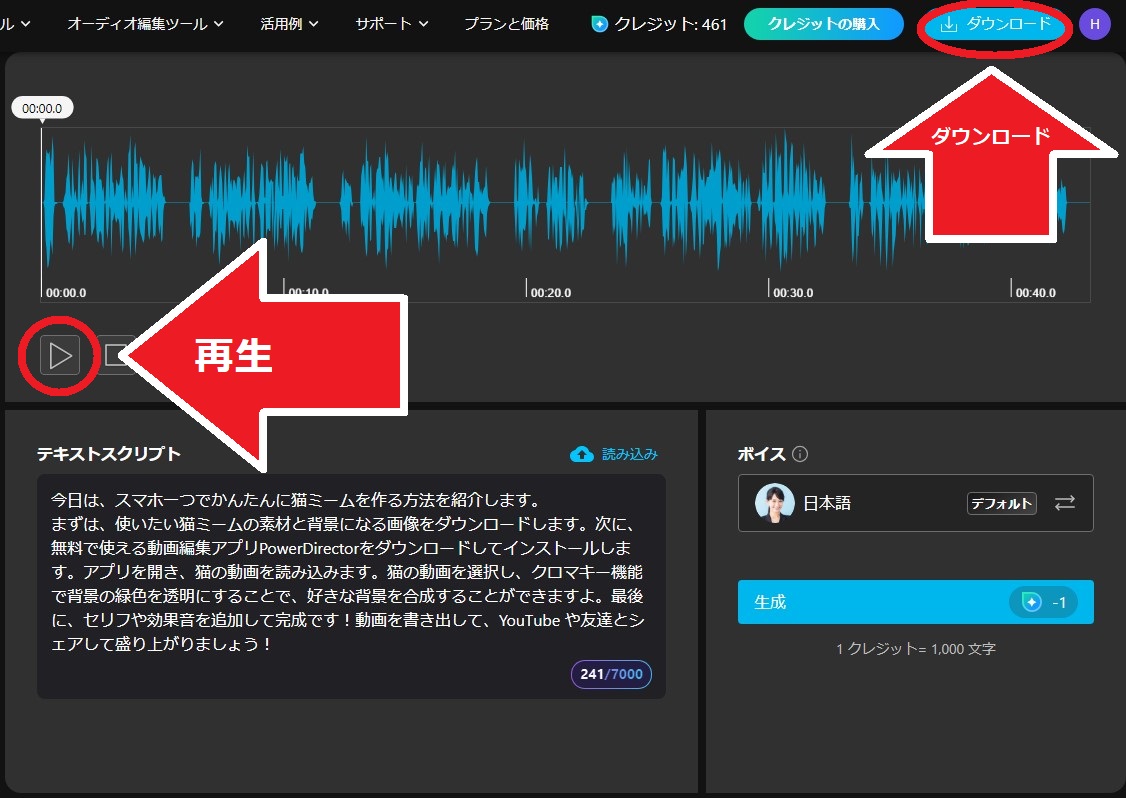Open the 活用例 menu

[x=289, y=24]
